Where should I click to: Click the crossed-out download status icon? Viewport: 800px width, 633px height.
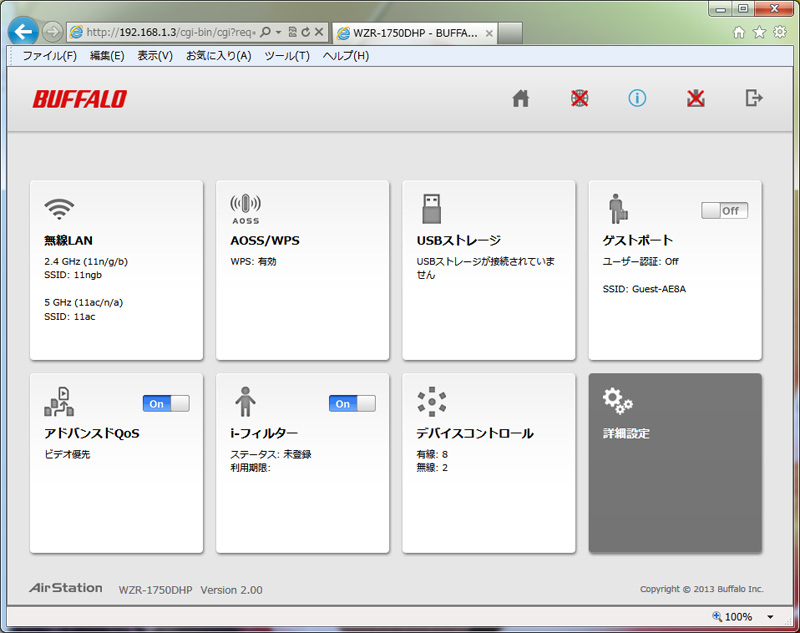coord(696,98)
